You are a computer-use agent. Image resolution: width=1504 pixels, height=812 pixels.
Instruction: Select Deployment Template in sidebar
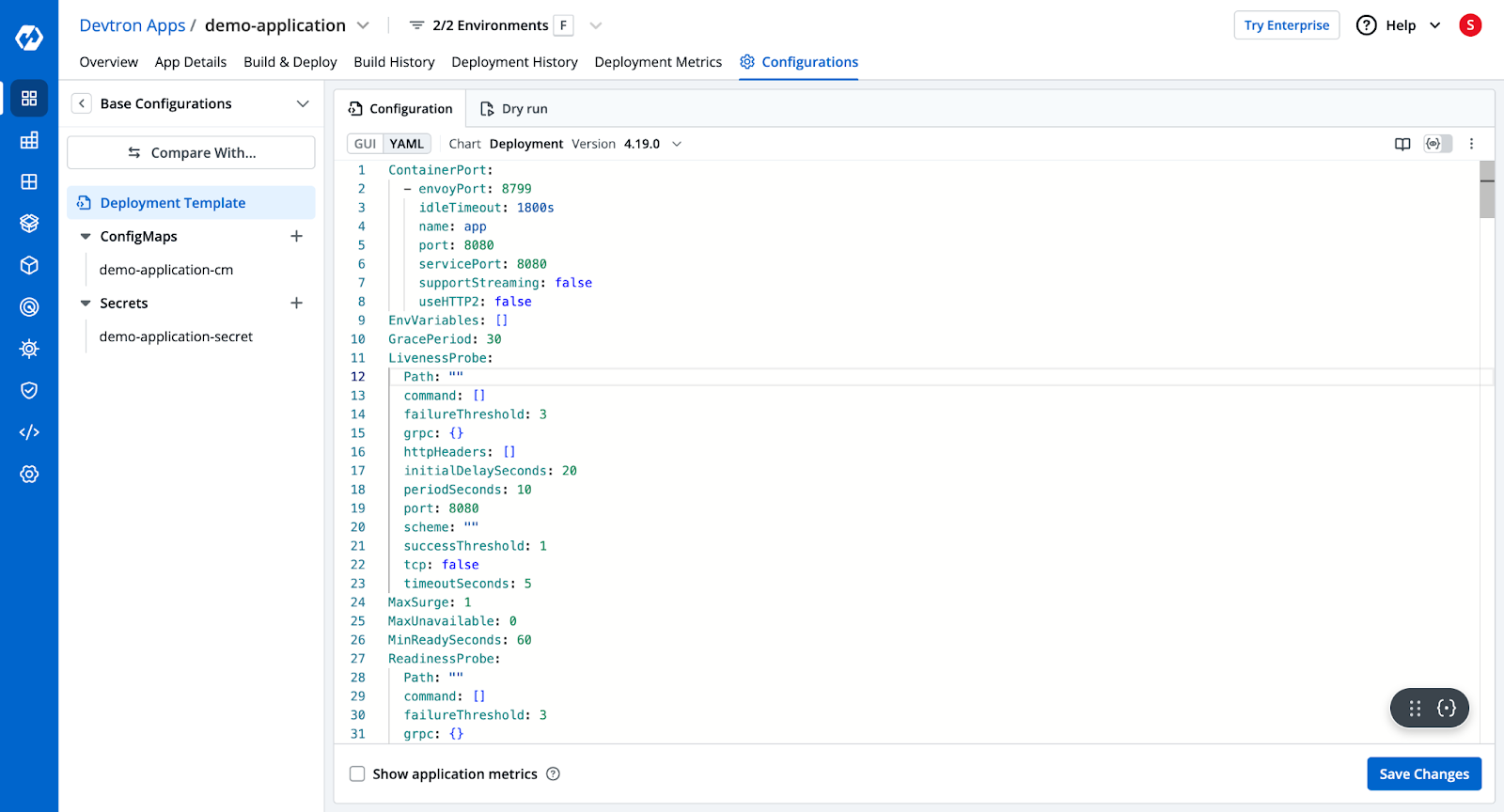(x=191, y=202)
